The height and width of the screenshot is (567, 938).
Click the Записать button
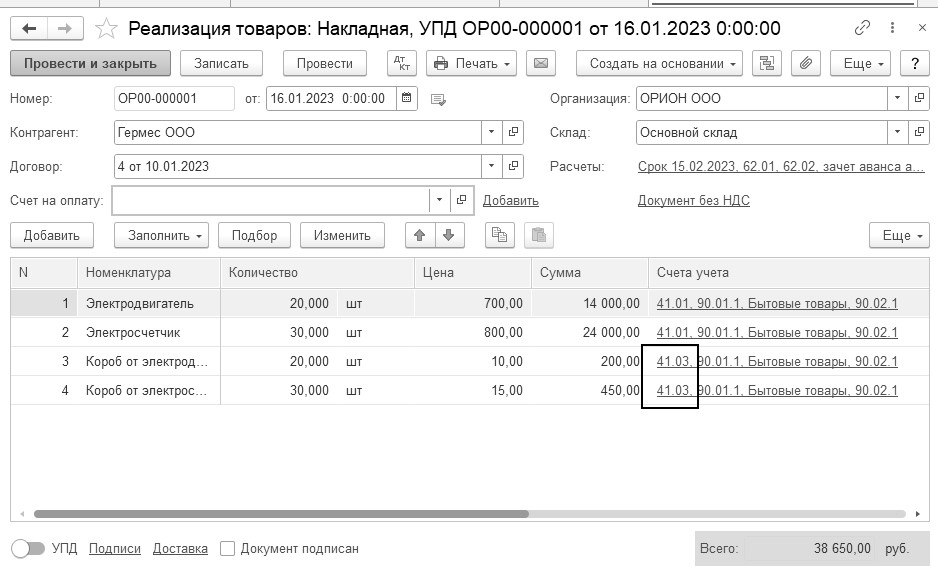pyautogui.click(x=221, y=63)
